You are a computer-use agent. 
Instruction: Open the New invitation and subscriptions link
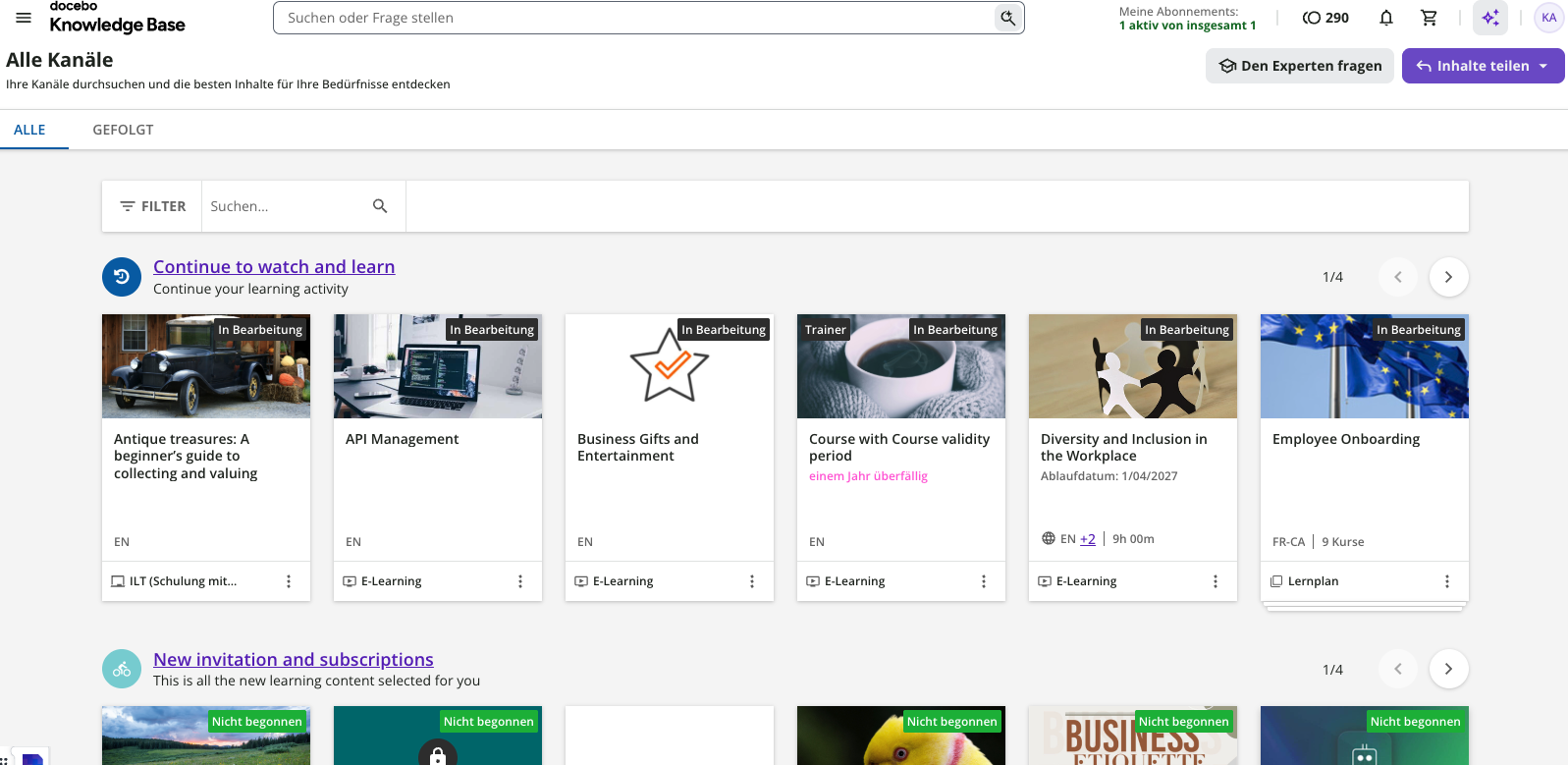294,660
